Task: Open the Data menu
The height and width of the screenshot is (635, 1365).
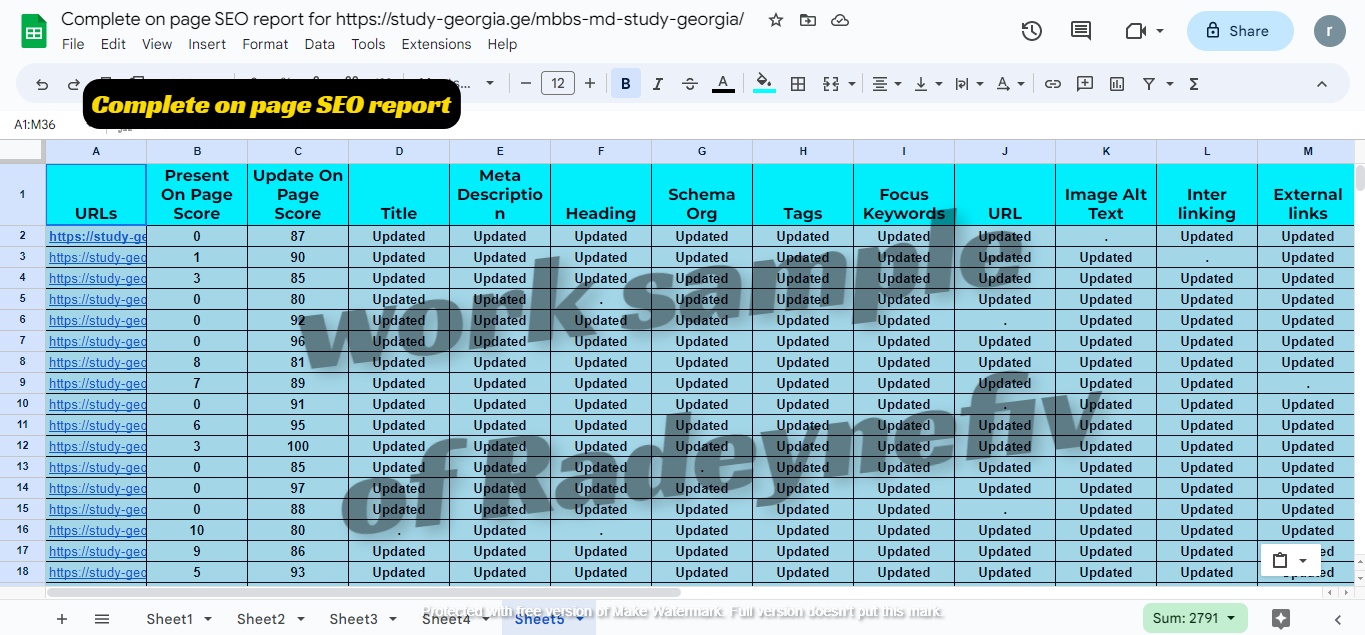Action: (319, 44)
